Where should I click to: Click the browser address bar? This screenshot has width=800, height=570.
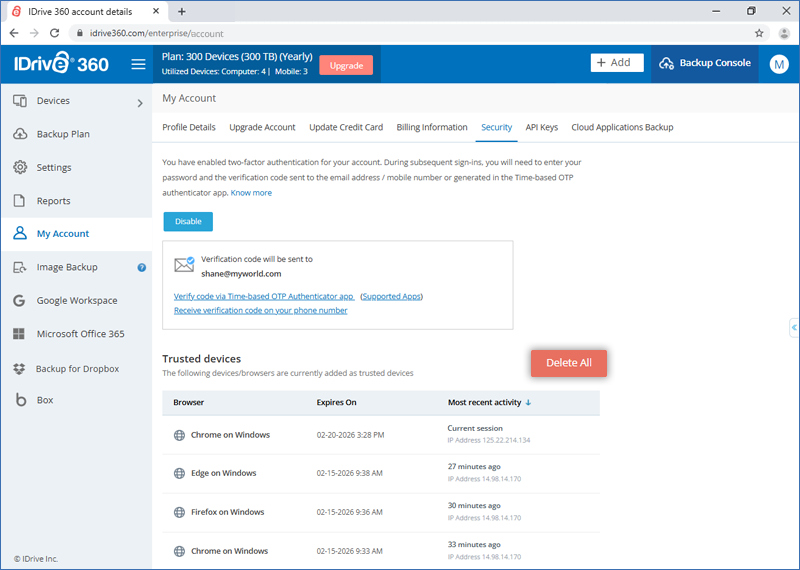[x=400, y=33]
